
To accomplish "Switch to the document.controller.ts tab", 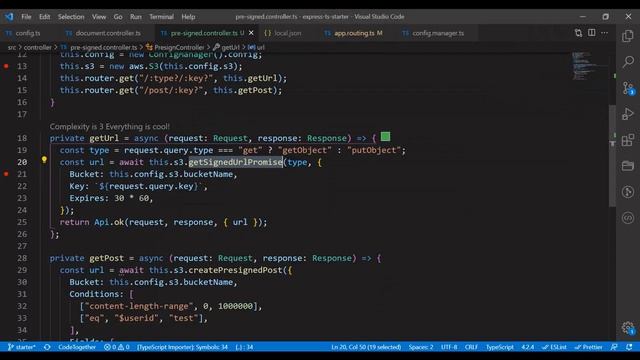I will 108,33.
